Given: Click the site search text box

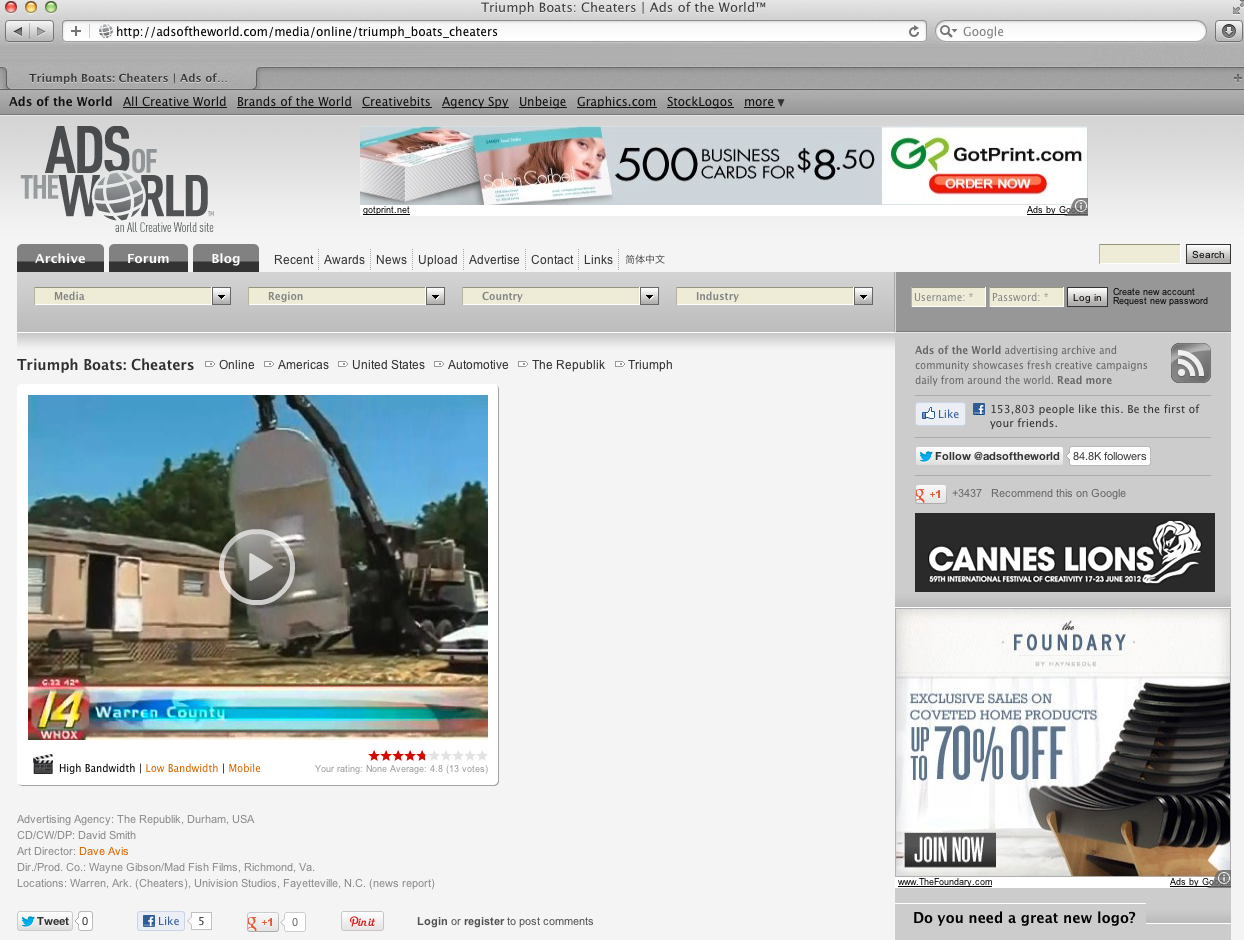Looking at the screenshot, I should coord(1139,254).
